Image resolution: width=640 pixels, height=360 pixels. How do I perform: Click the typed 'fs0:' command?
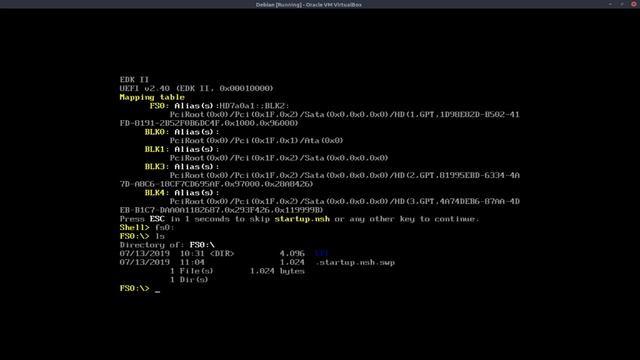[164, 227]
